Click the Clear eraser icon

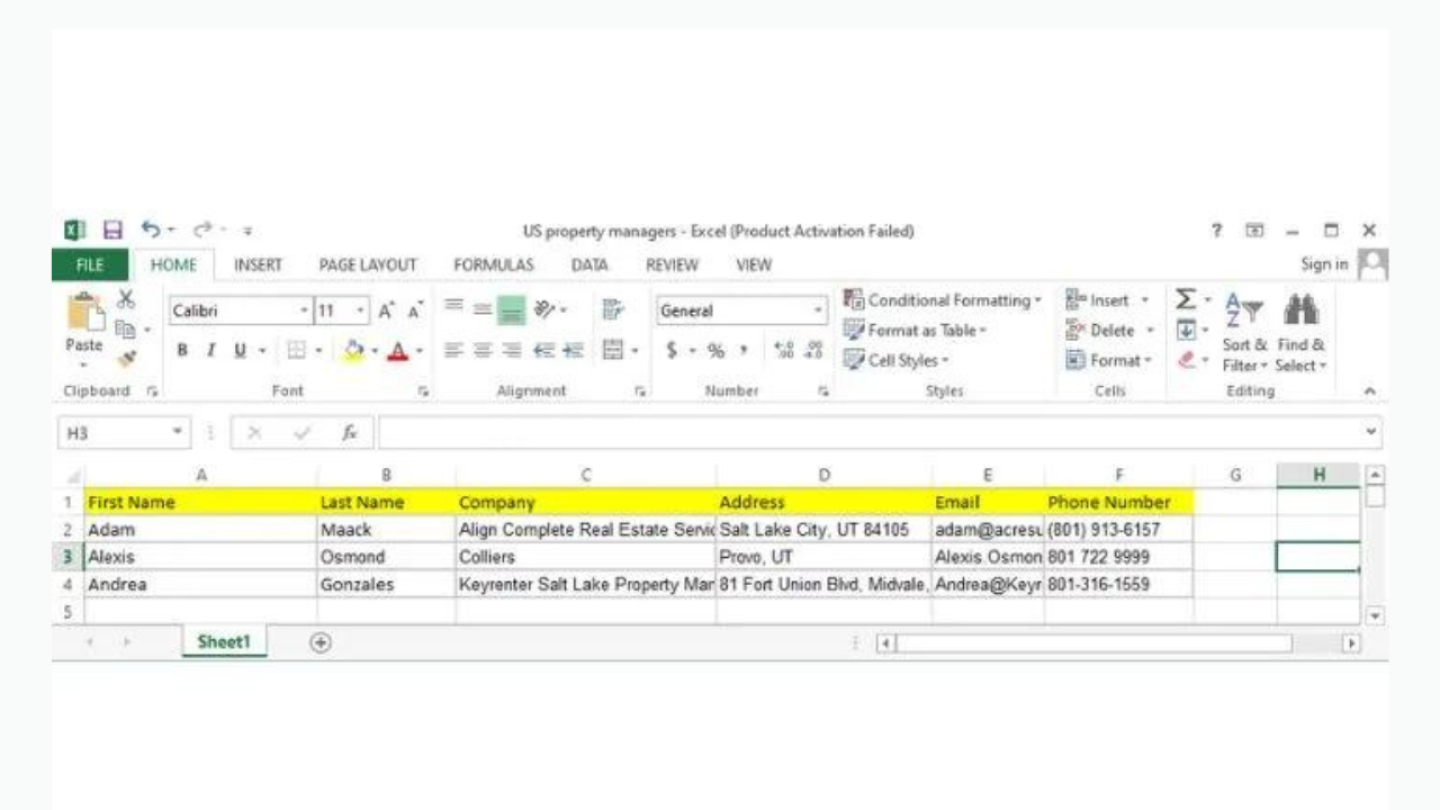click(x=1187, y=359)
